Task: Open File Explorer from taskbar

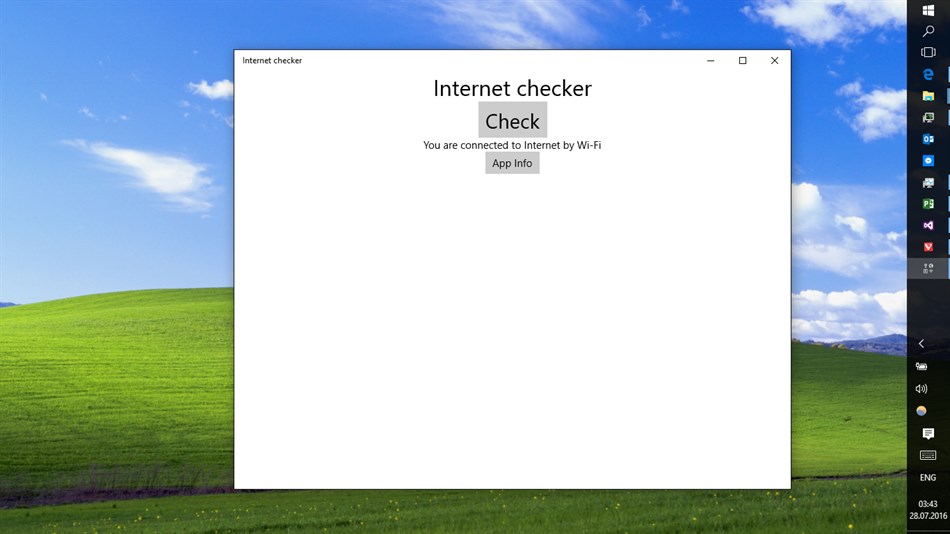Action: 928,96
